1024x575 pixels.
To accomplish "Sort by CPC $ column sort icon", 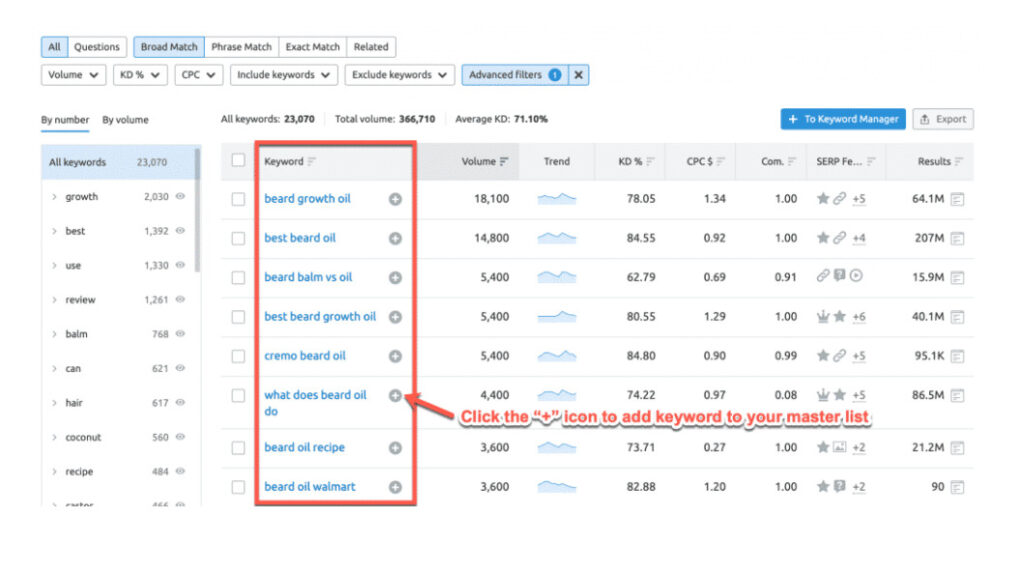I will tap(720, 161).
